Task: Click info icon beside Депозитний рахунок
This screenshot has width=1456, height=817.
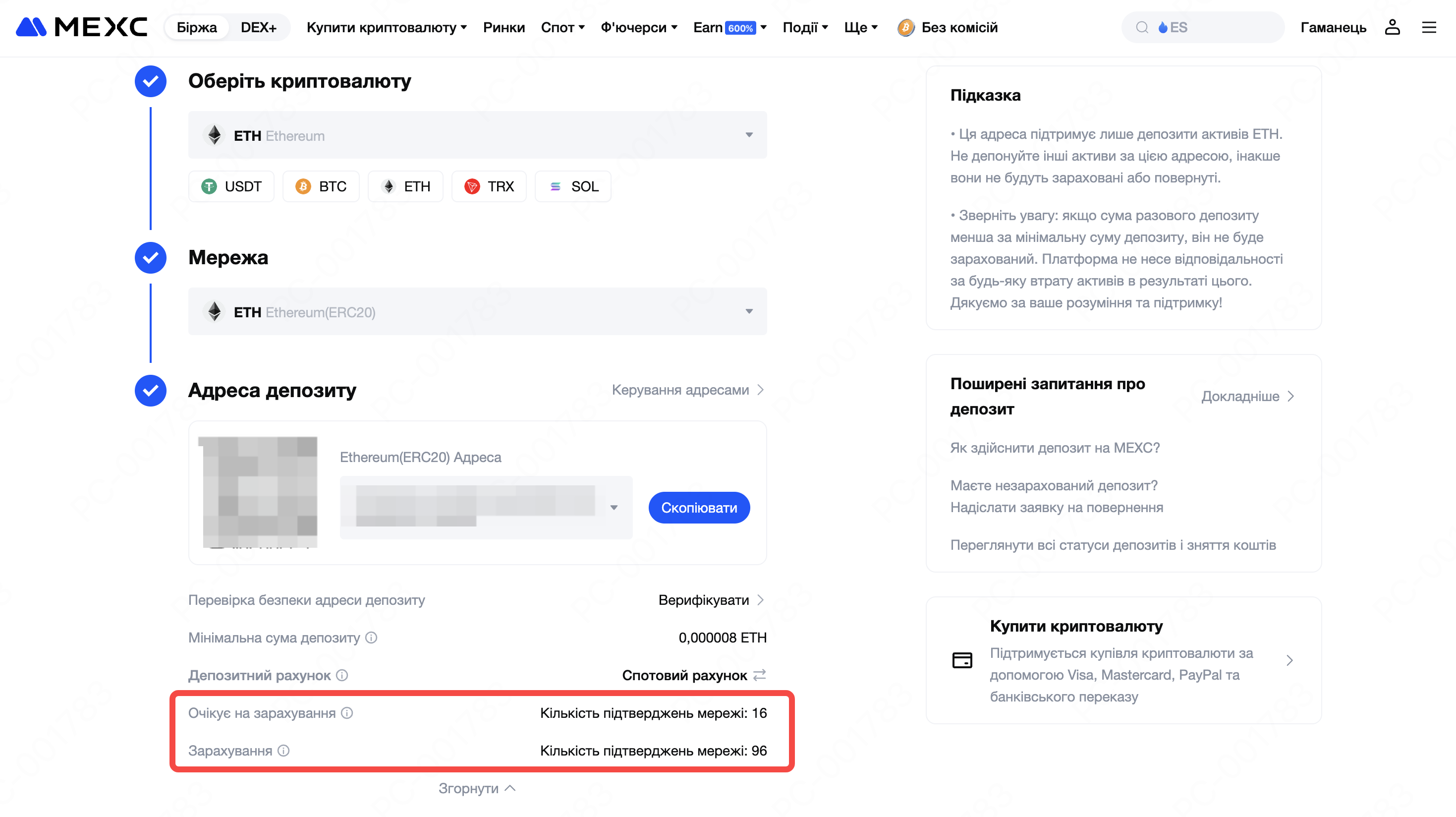Action: (342, 675)
